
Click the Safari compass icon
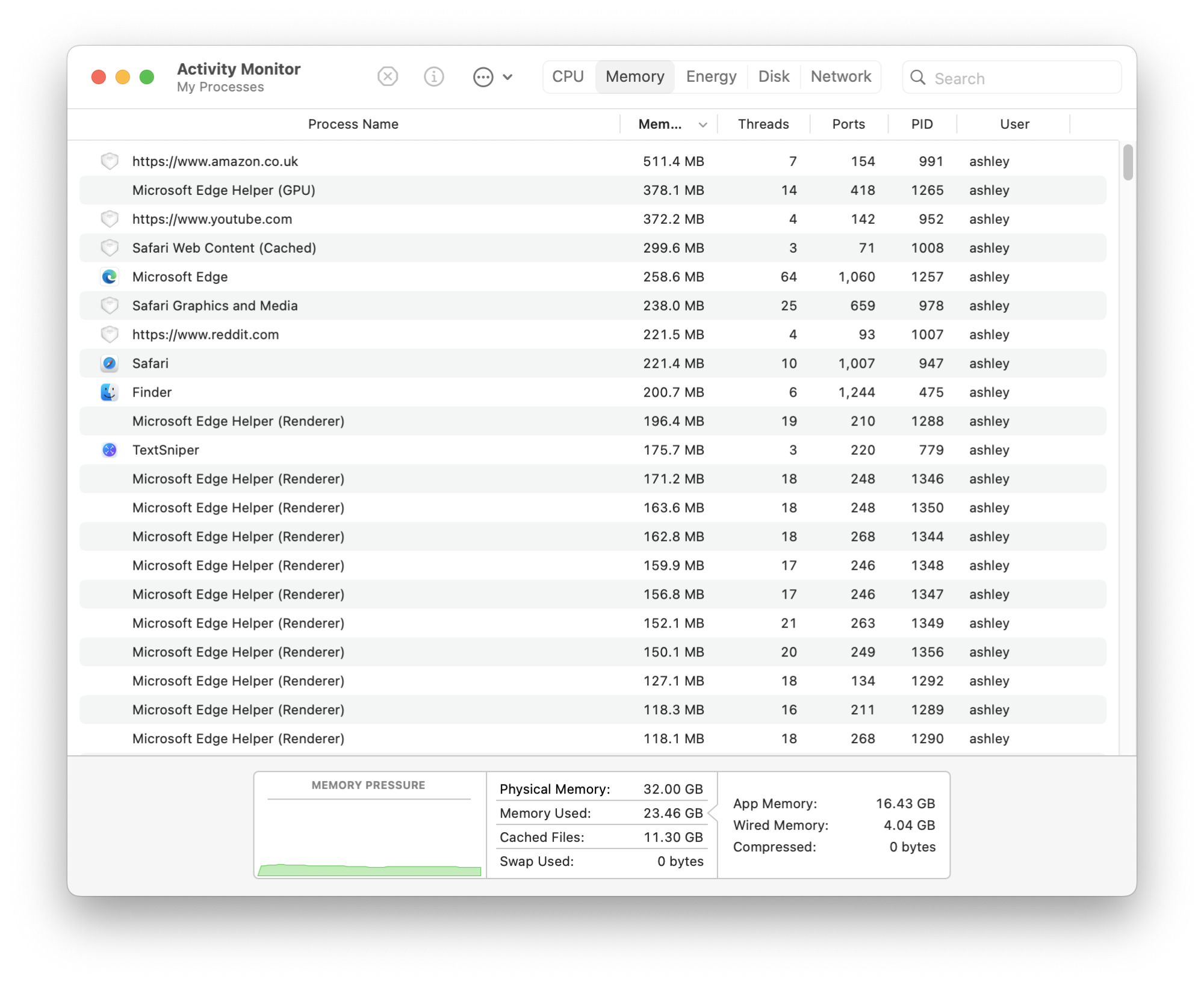(110, 363)
